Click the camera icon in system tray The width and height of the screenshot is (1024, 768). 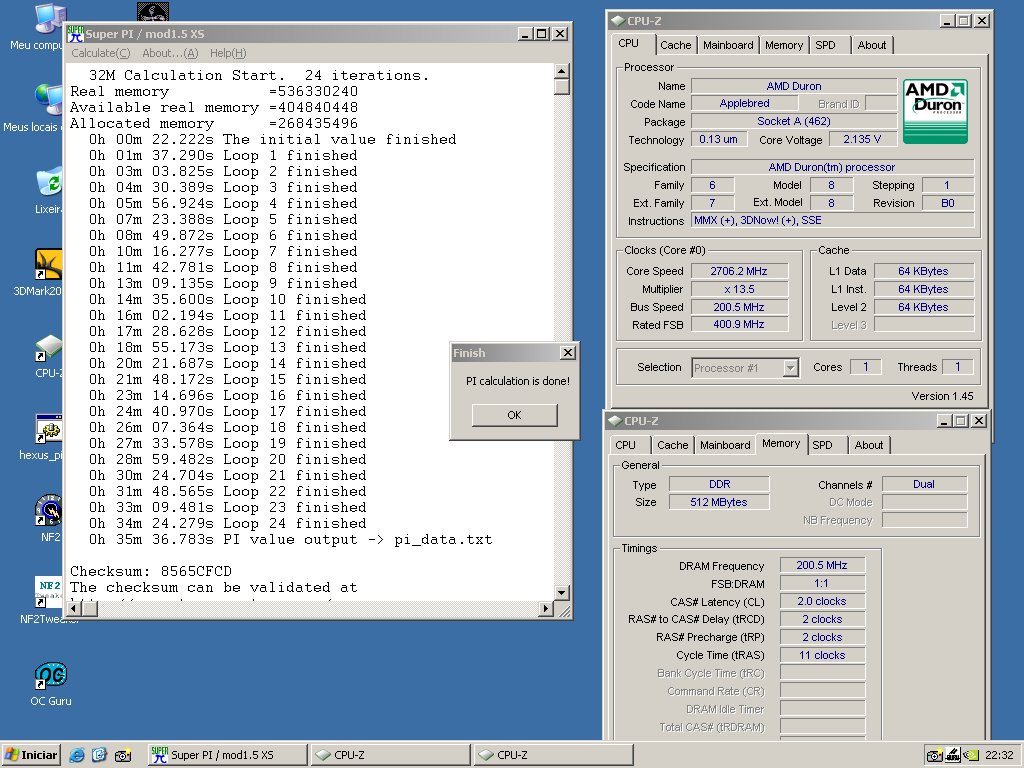935,756
